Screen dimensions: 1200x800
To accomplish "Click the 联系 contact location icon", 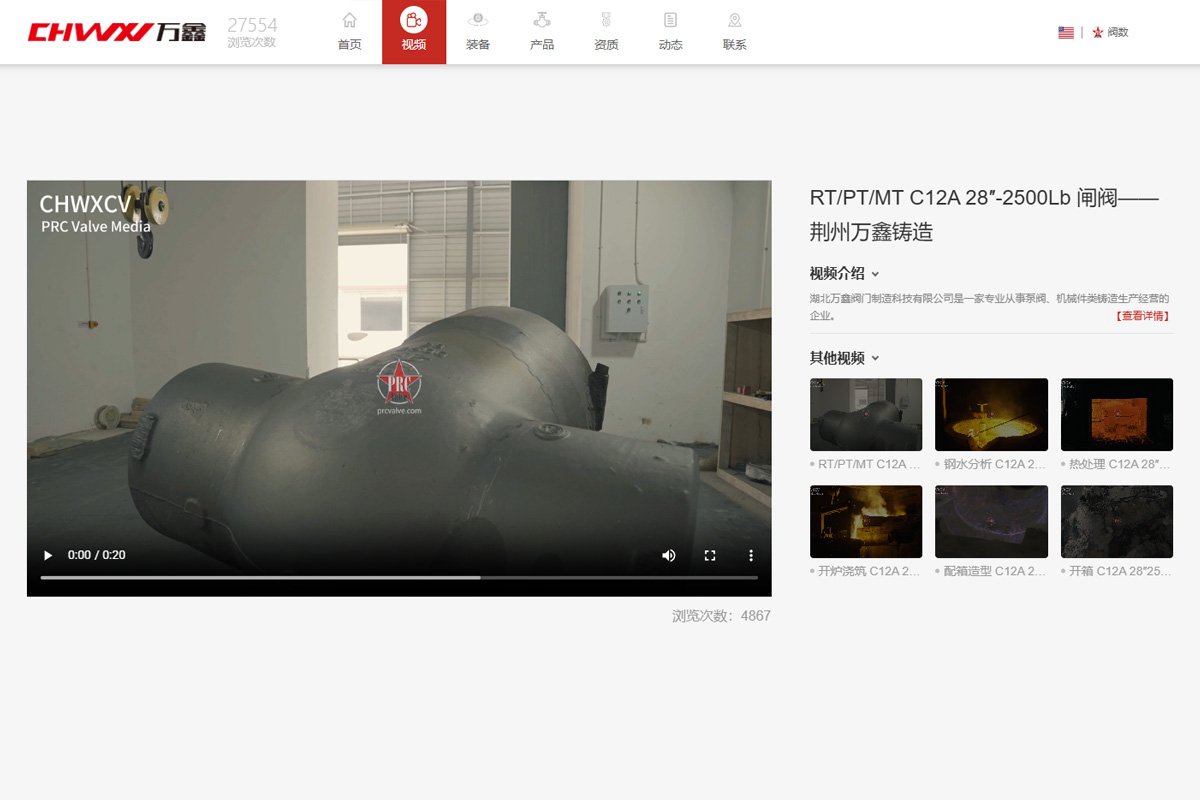I will pos(734,21).
